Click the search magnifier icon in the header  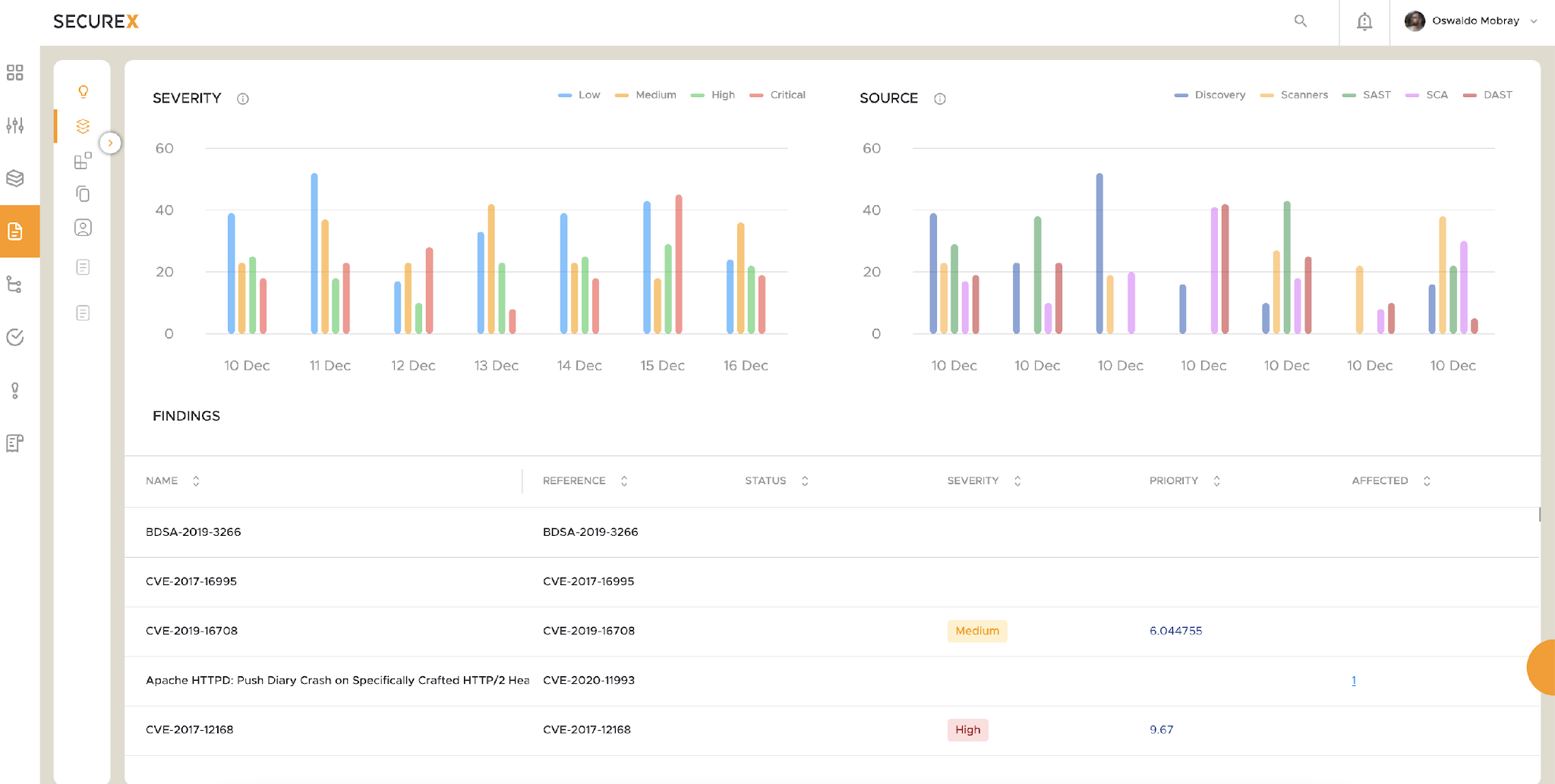coord(1301,21)
